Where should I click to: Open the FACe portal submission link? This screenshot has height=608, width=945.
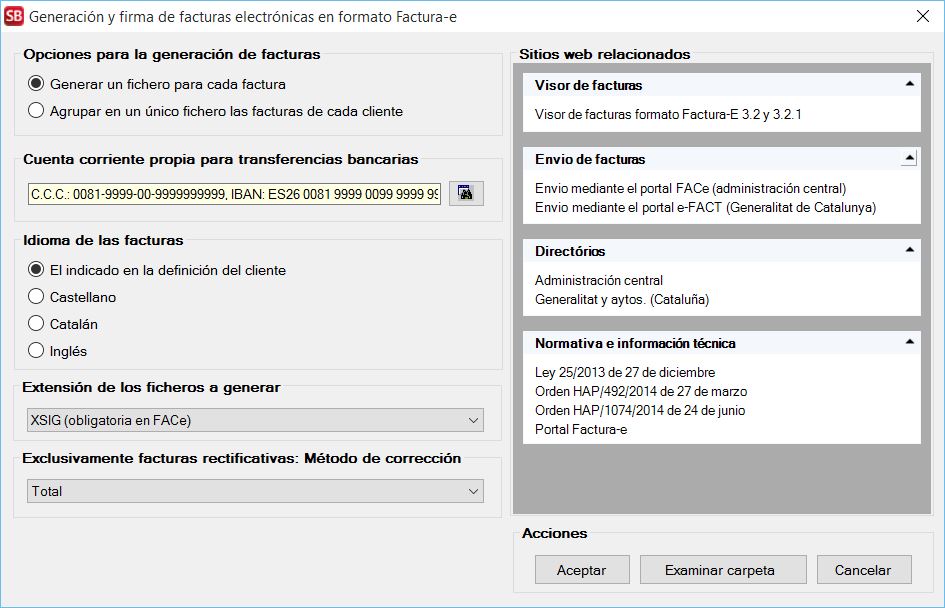690,188
